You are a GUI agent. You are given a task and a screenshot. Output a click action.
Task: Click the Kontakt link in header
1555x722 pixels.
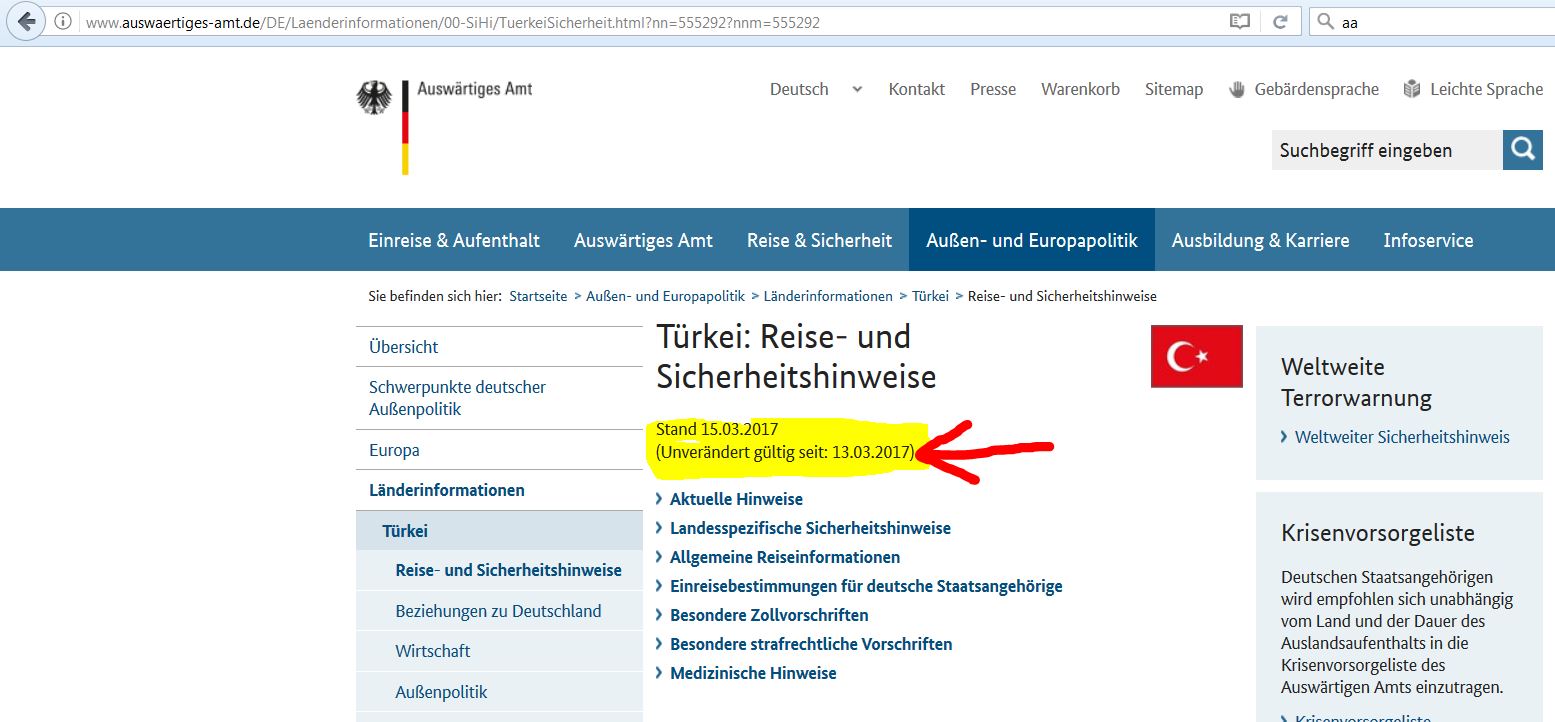[916, 89]
